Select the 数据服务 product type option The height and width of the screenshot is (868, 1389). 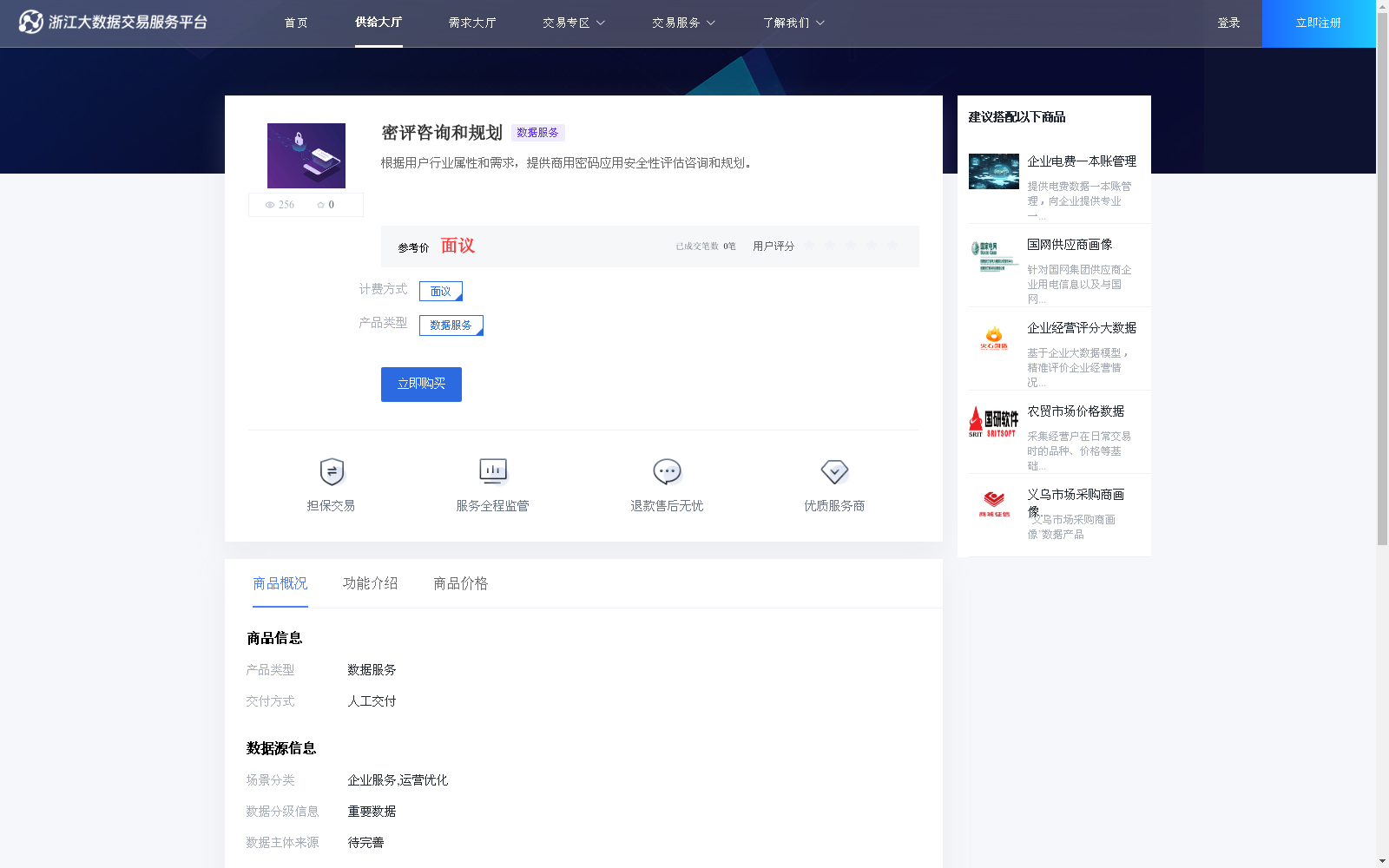pos(451,325)
